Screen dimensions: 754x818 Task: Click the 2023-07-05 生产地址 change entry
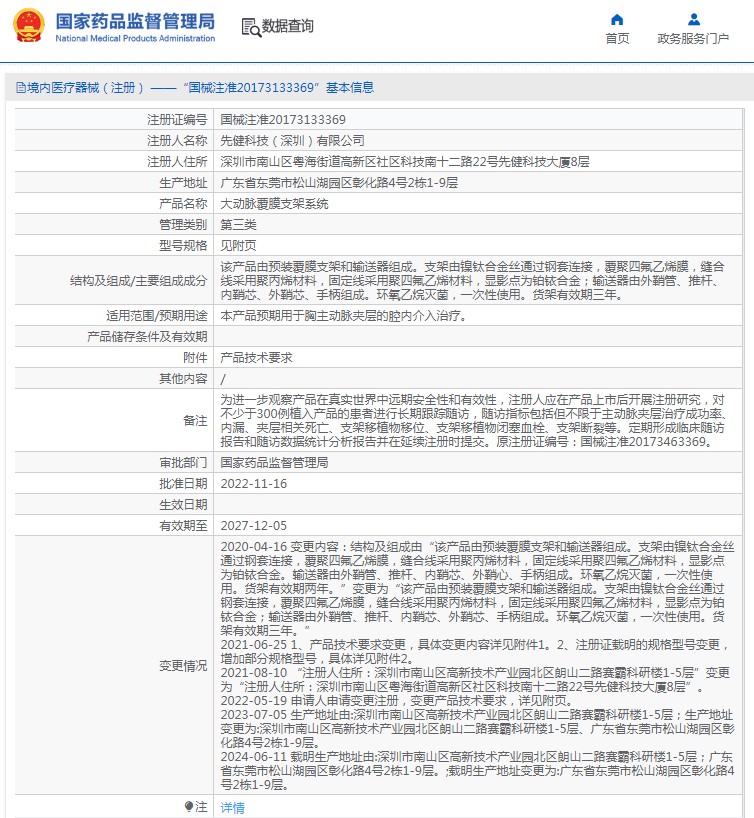(x=477, y=729)
